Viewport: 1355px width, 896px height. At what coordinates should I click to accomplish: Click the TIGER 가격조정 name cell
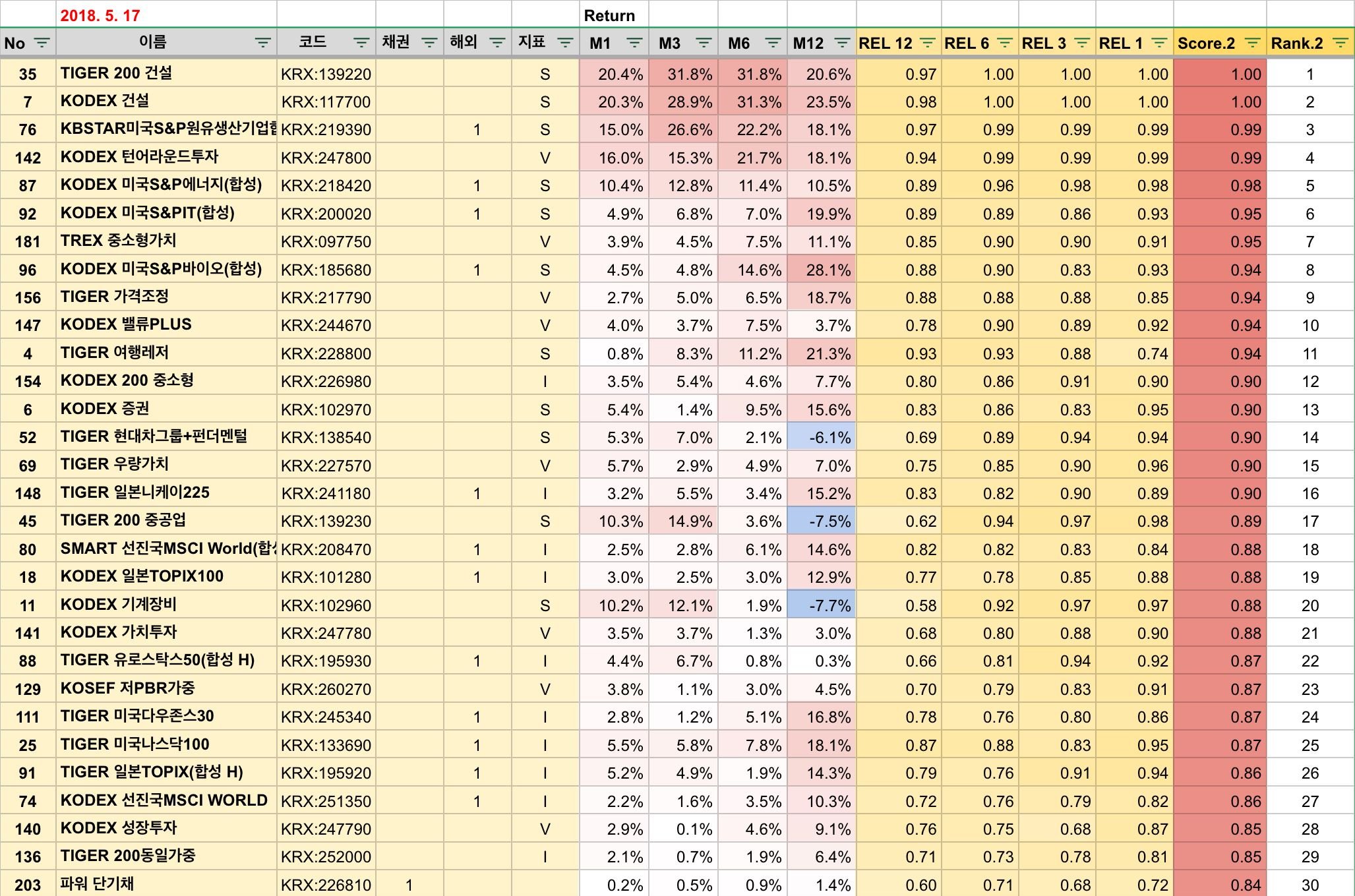pos(166,297)
